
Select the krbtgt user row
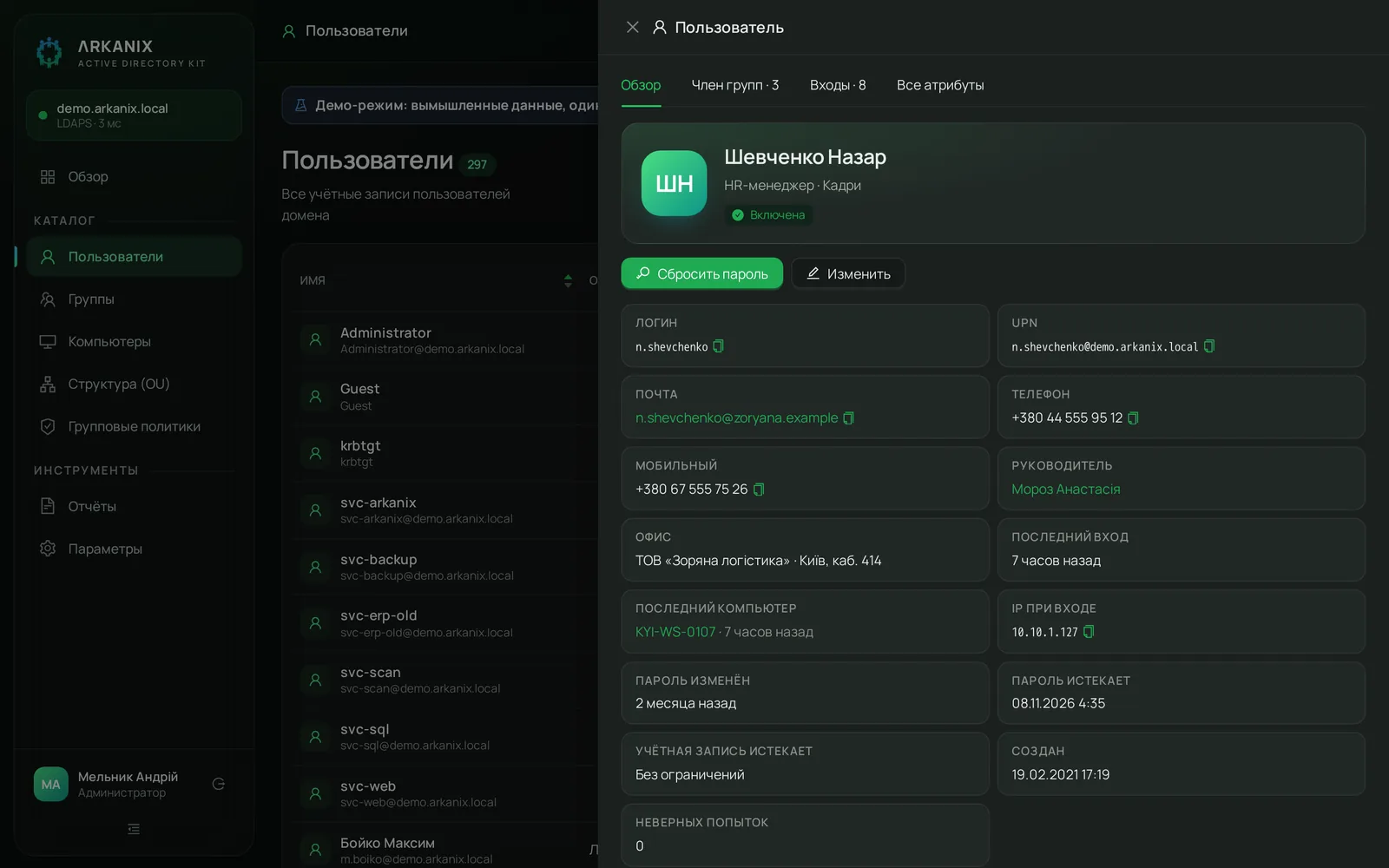coord(444,453)
